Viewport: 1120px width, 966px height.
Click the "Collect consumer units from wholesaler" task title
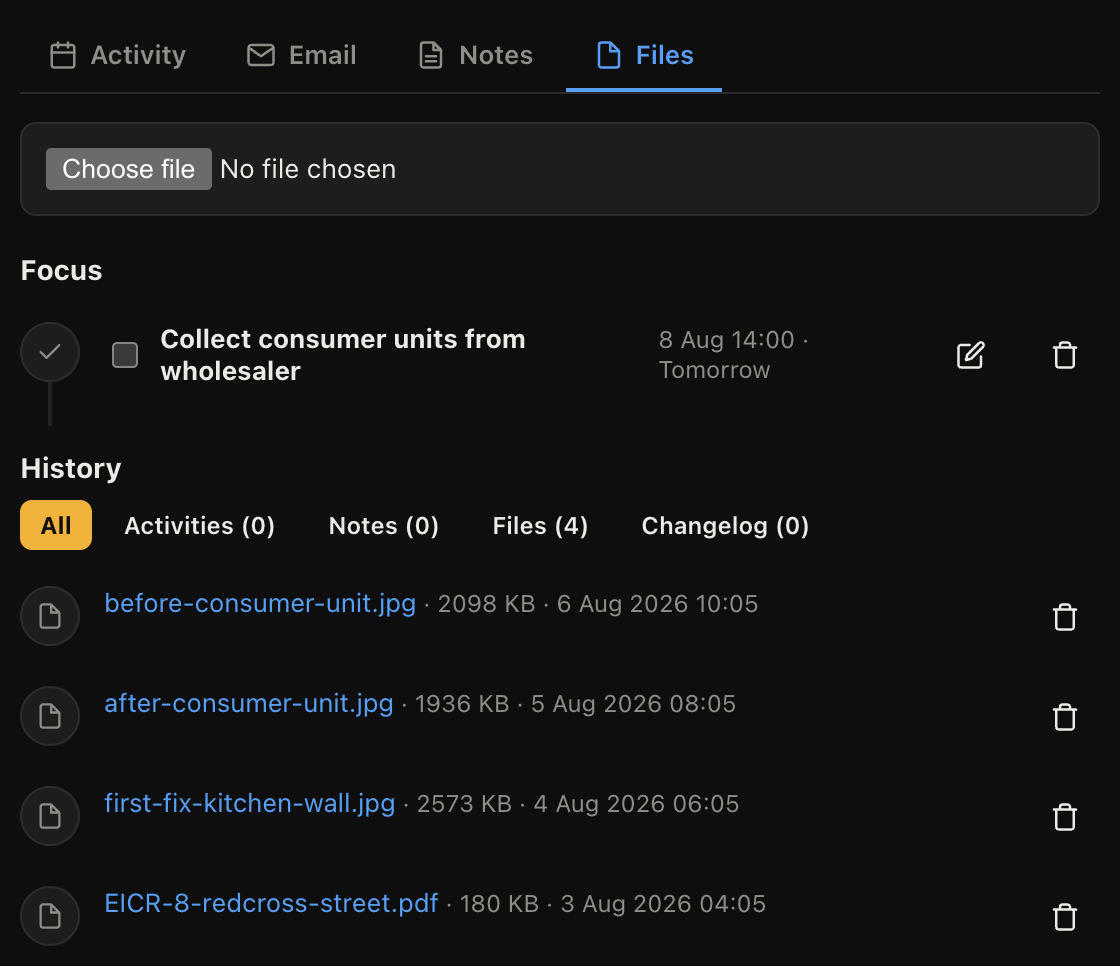[x=343, y=354]
